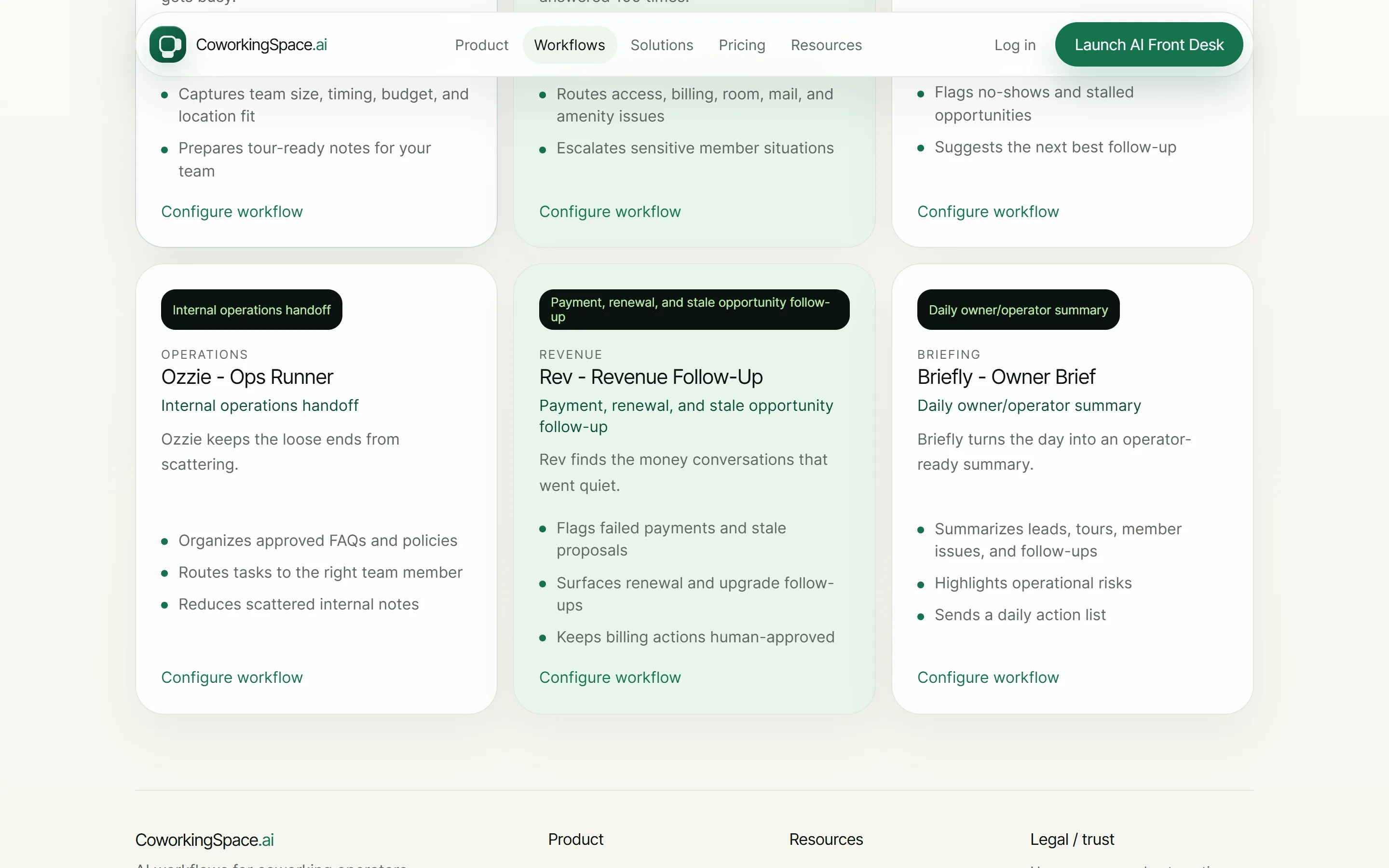This screenshot has width=1389, height=868.
Task: Click green subtitle Daily owner/operator summary
Action: tap(1029, 406)
